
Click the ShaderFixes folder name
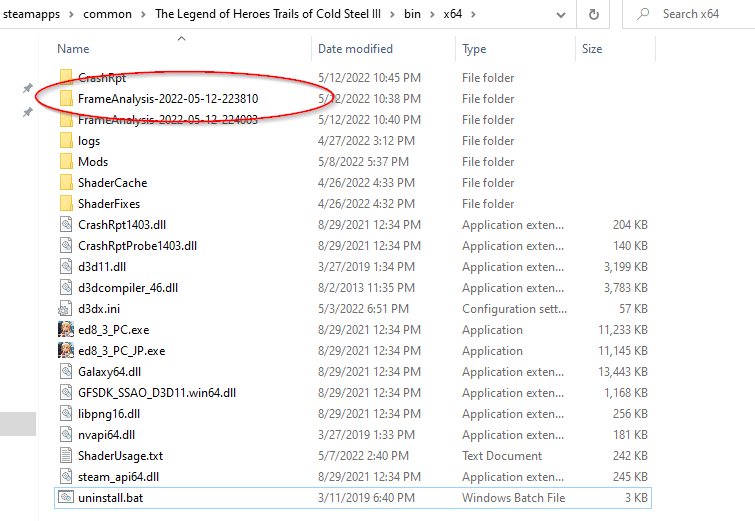click(x=109, y=203)
